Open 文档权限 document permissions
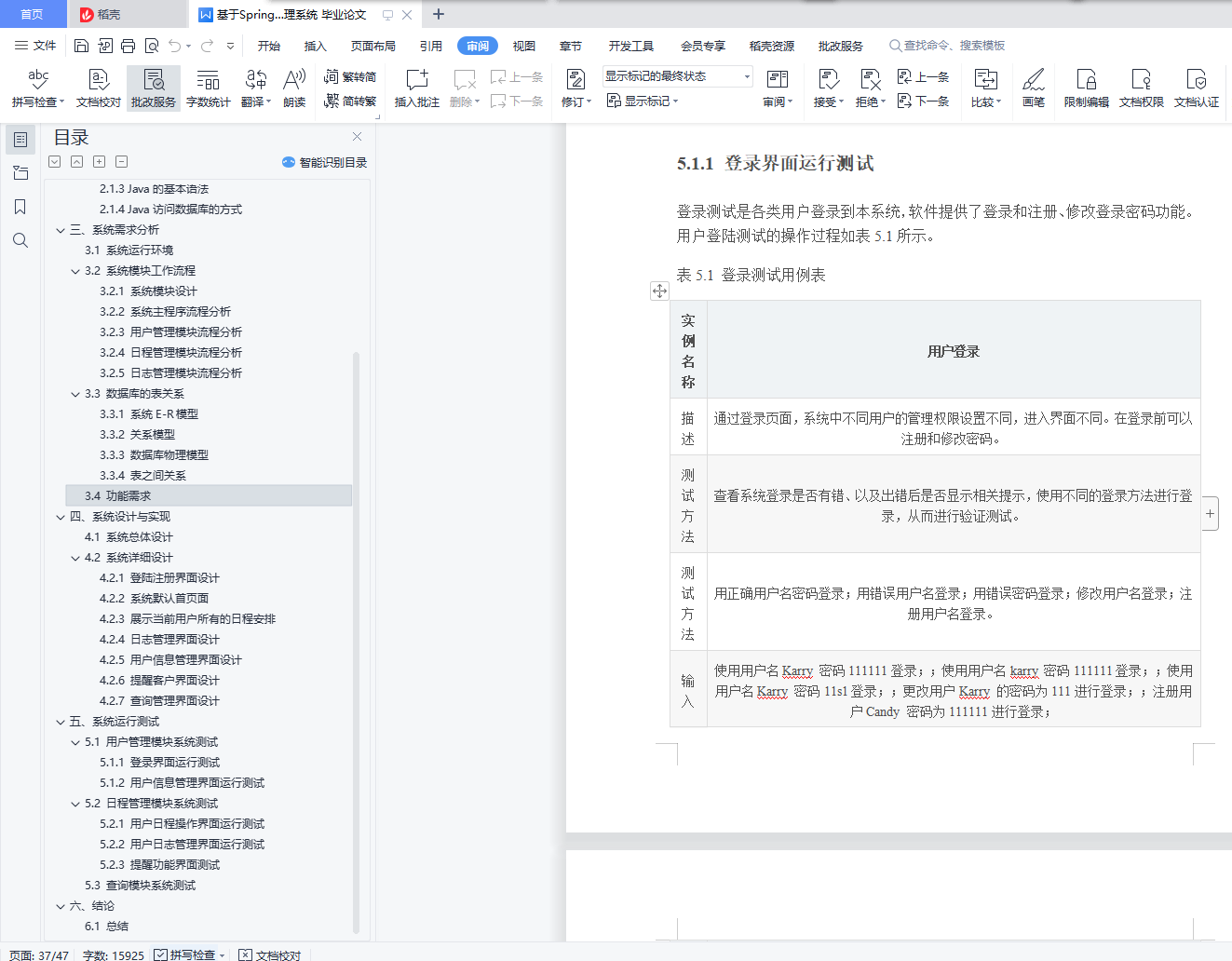The width and height of the screenshot is (1232, 961). (1142, 88)
